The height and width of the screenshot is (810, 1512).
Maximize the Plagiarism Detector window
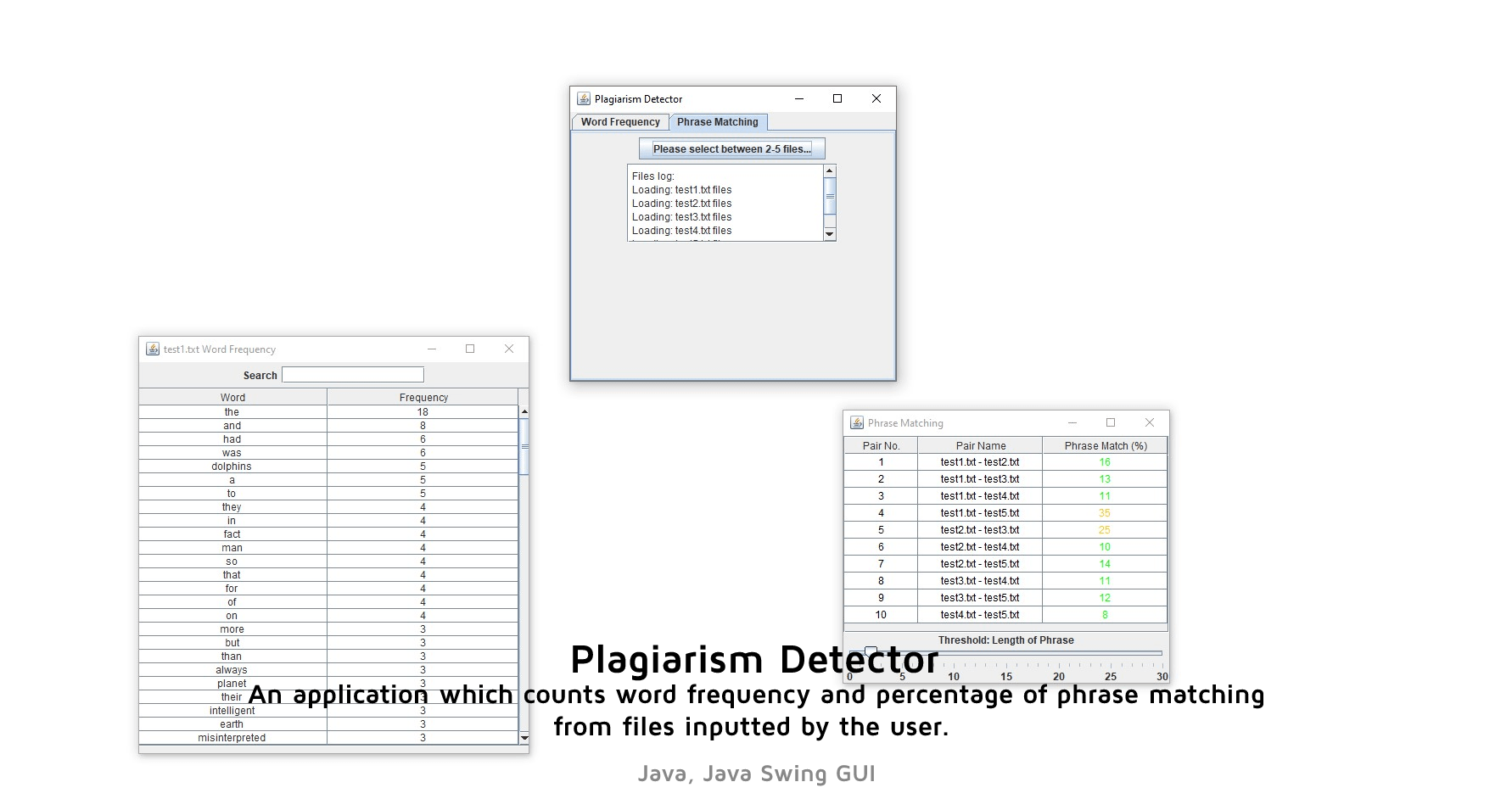[x=837, y=99]
